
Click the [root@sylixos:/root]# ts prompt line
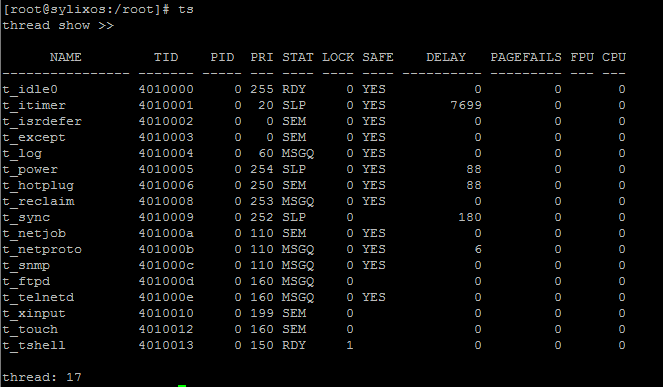click(98, 10)
